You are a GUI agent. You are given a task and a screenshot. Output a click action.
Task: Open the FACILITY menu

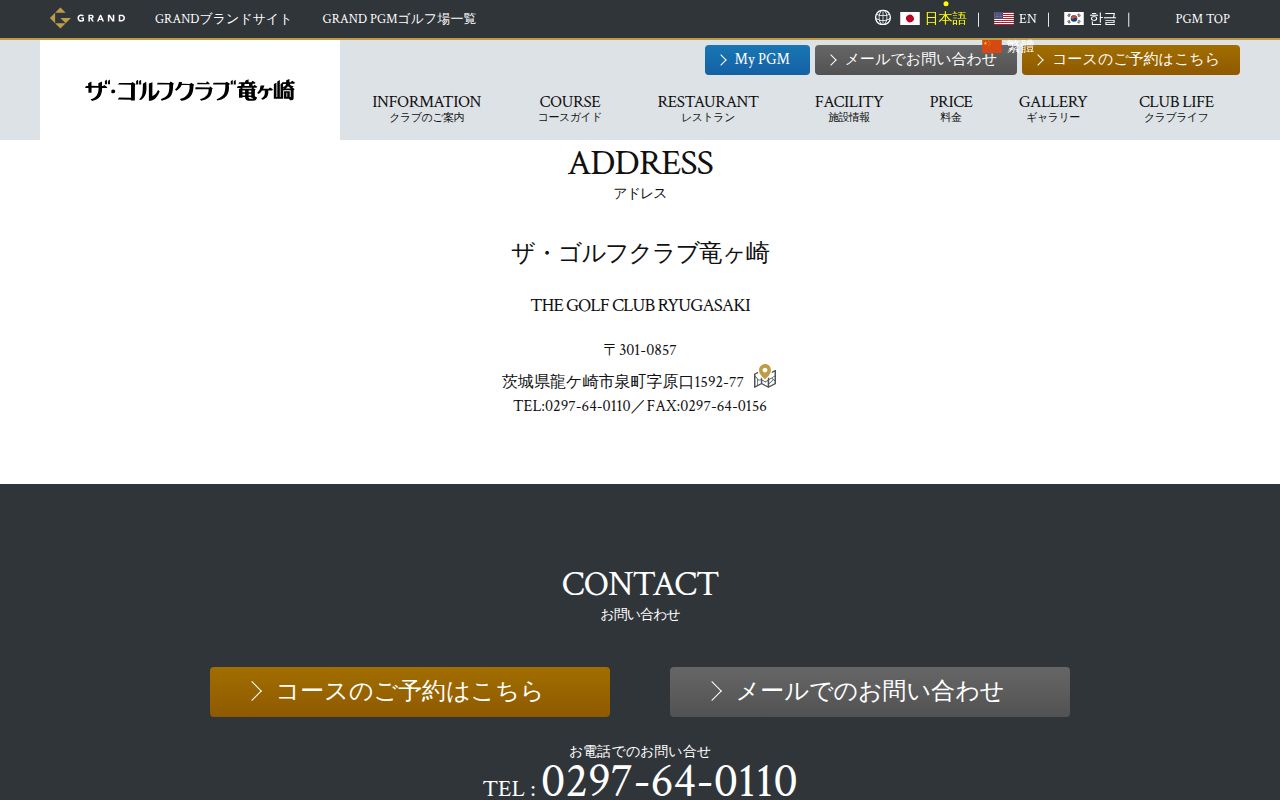849,108
